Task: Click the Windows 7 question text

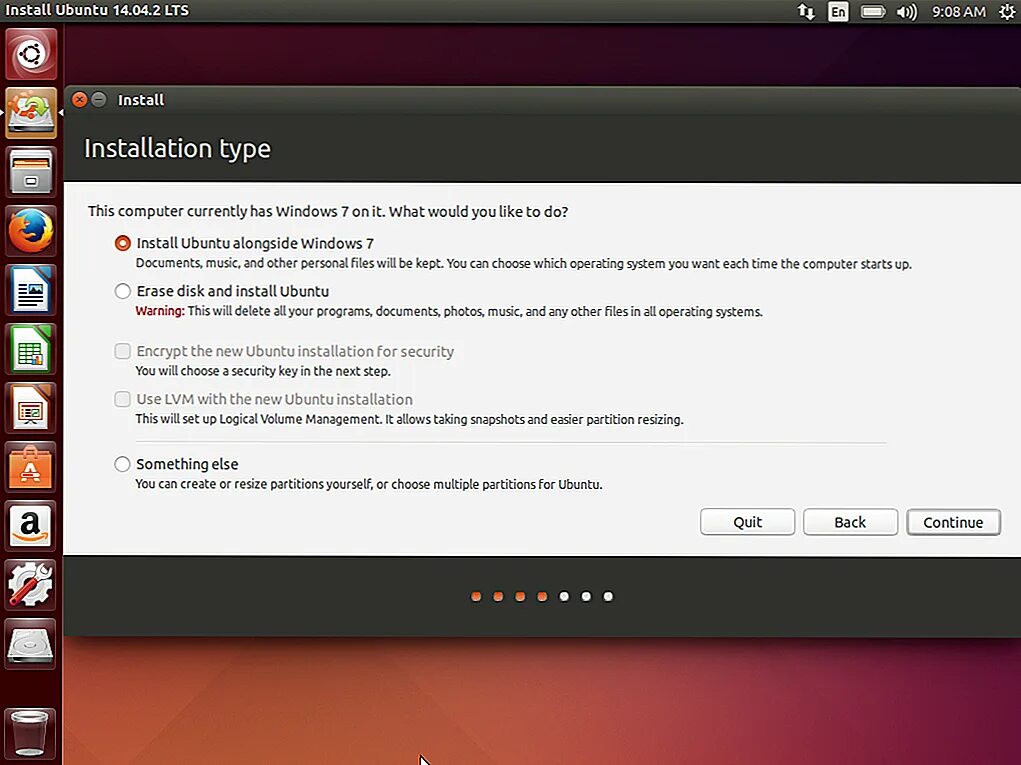Action: [328, 212]
